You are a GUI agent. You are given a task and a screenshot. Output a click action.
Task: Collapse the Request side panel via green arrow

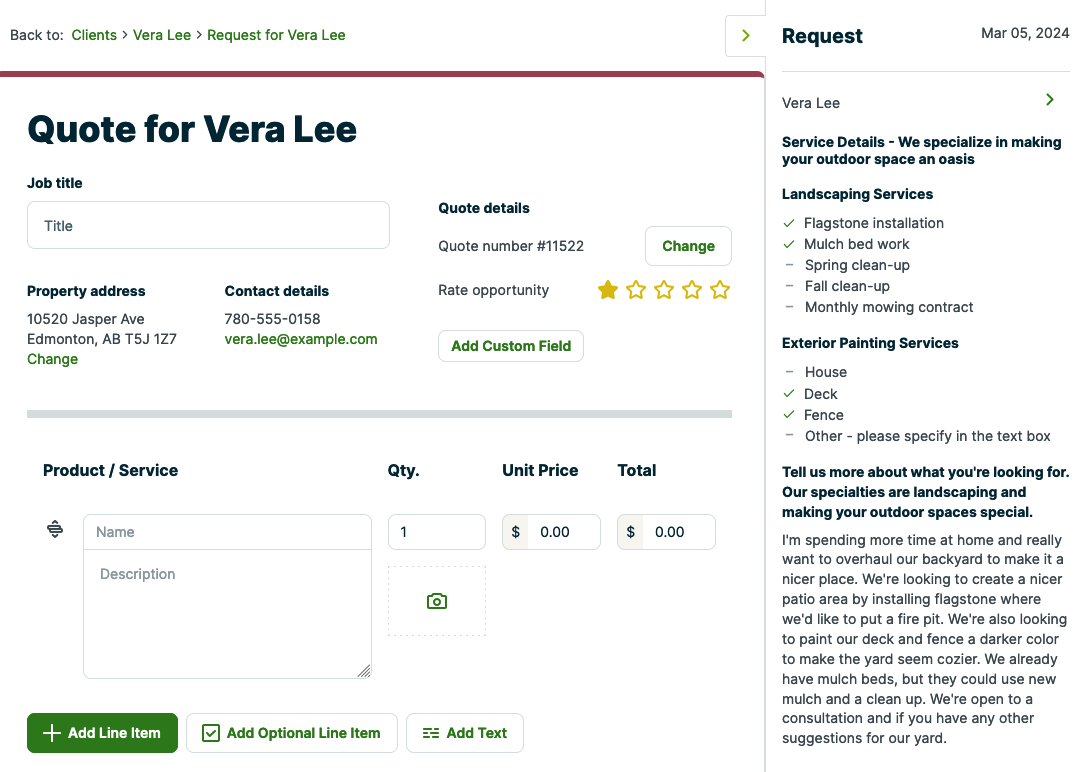pos(745,34)
